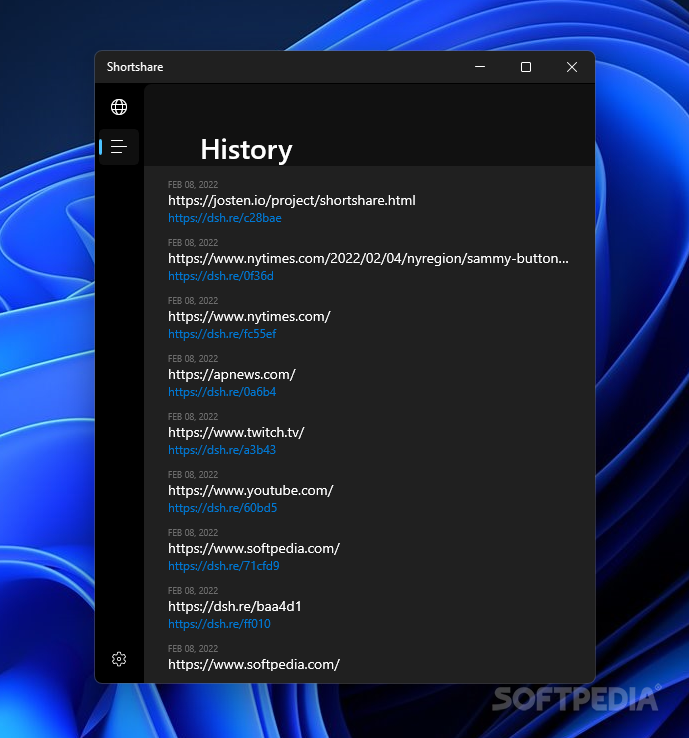This screenshot has width=689, height=738.
Task: Select the https://dsh.re/baa4d1 entry
Action: point(234,606)
